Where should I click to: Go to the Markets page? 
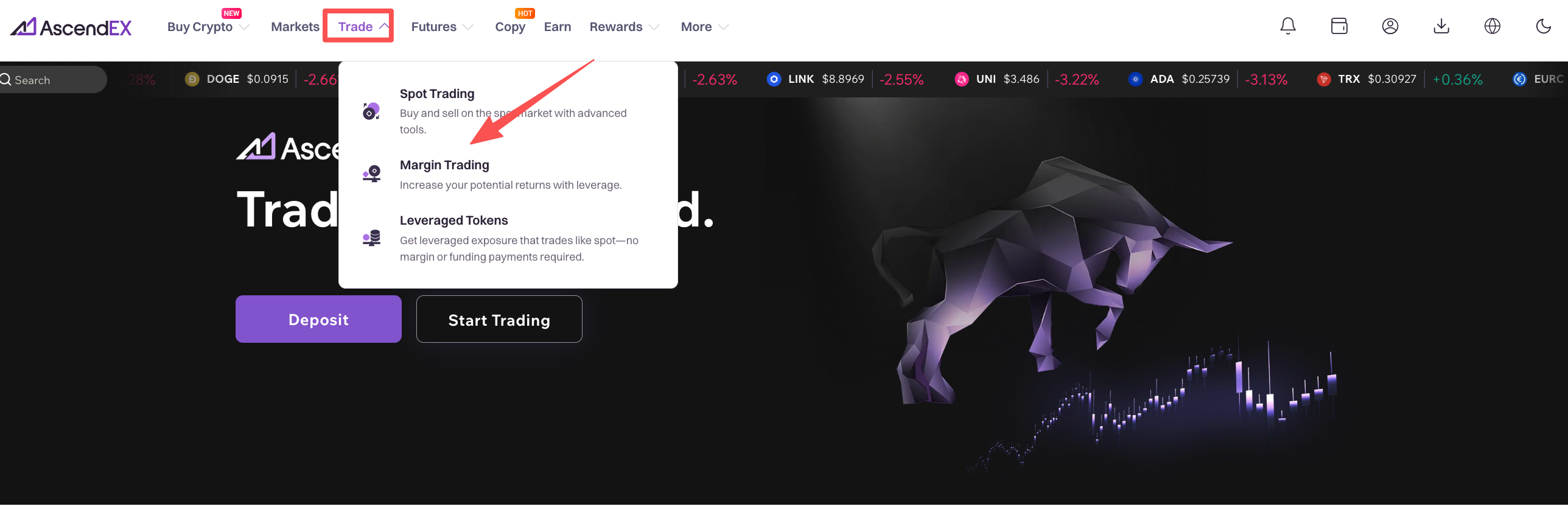295,27
